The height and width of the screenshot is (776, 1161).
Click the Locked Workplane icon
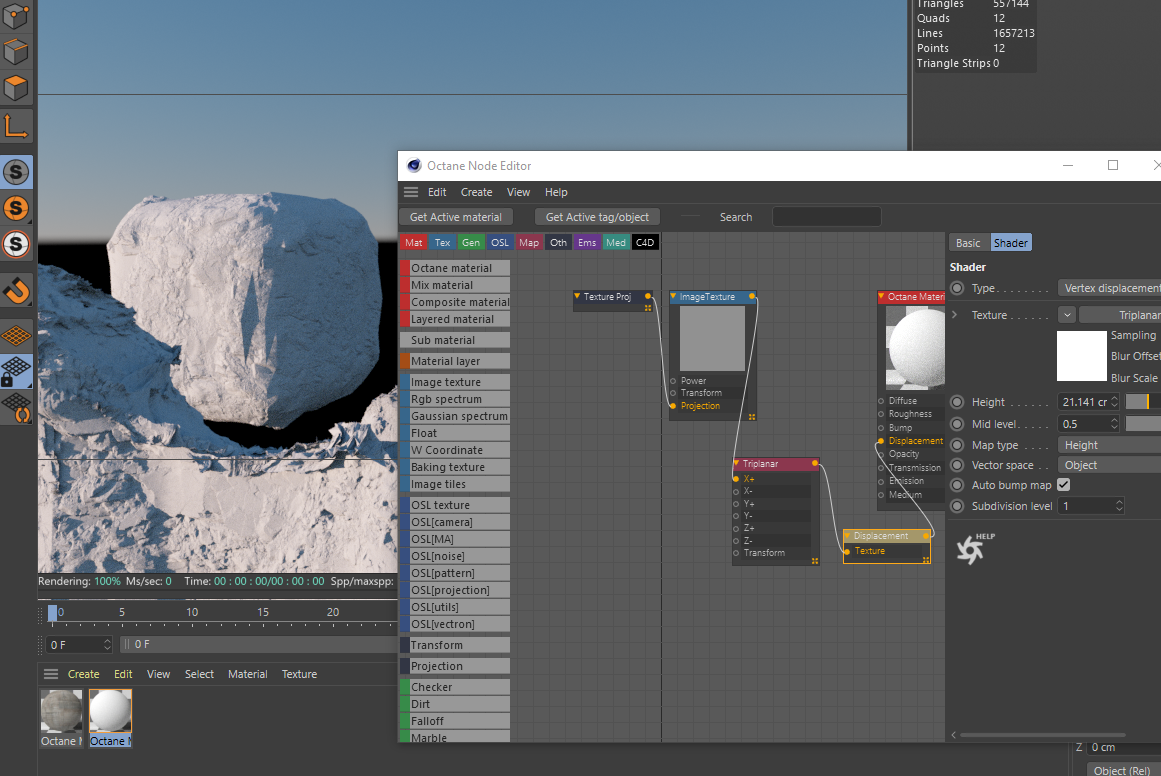16,371
